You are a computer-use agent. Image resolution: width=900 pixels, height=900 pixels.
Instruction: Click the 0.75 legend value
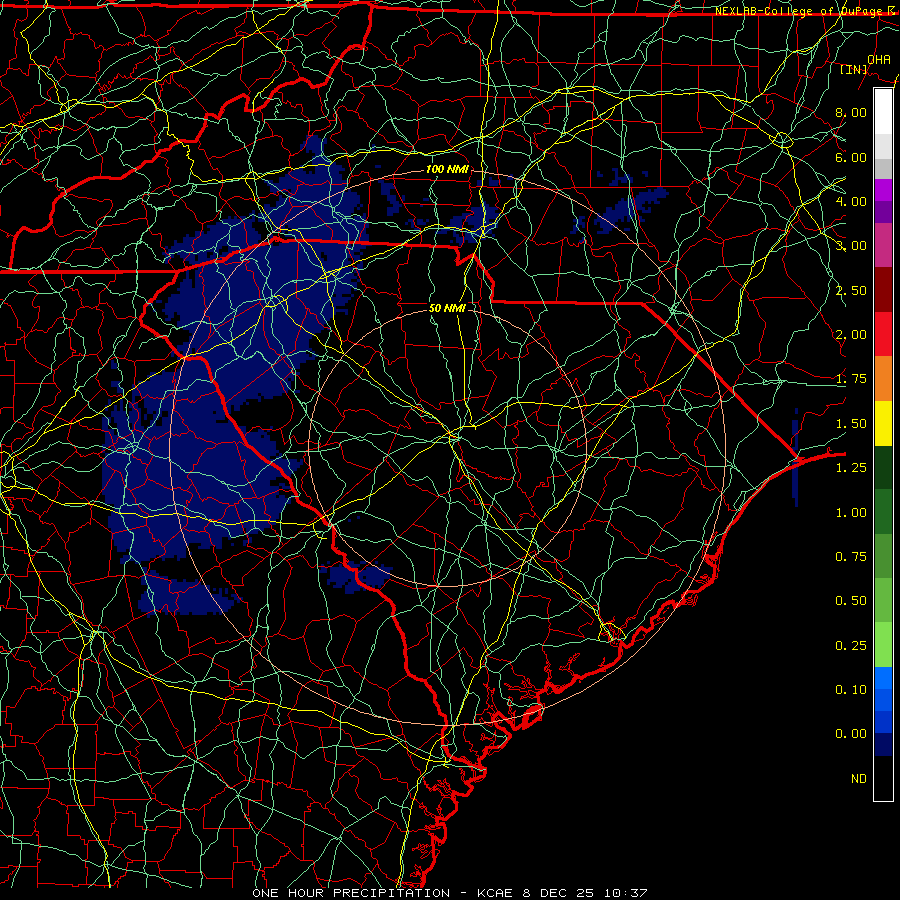tap(851, 557)
